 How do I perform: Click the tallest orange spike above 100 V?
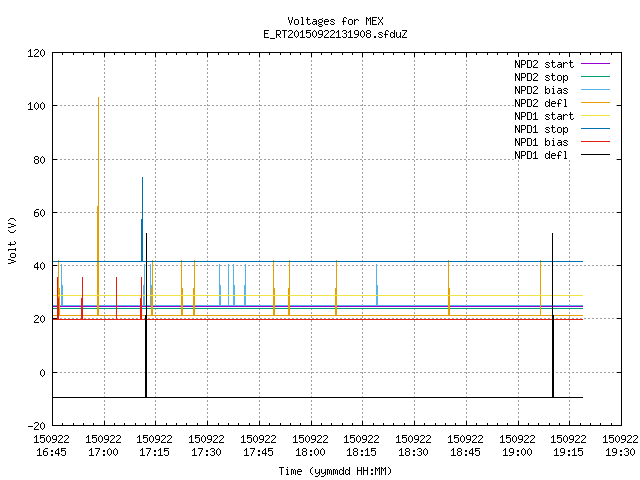(98, 206)
